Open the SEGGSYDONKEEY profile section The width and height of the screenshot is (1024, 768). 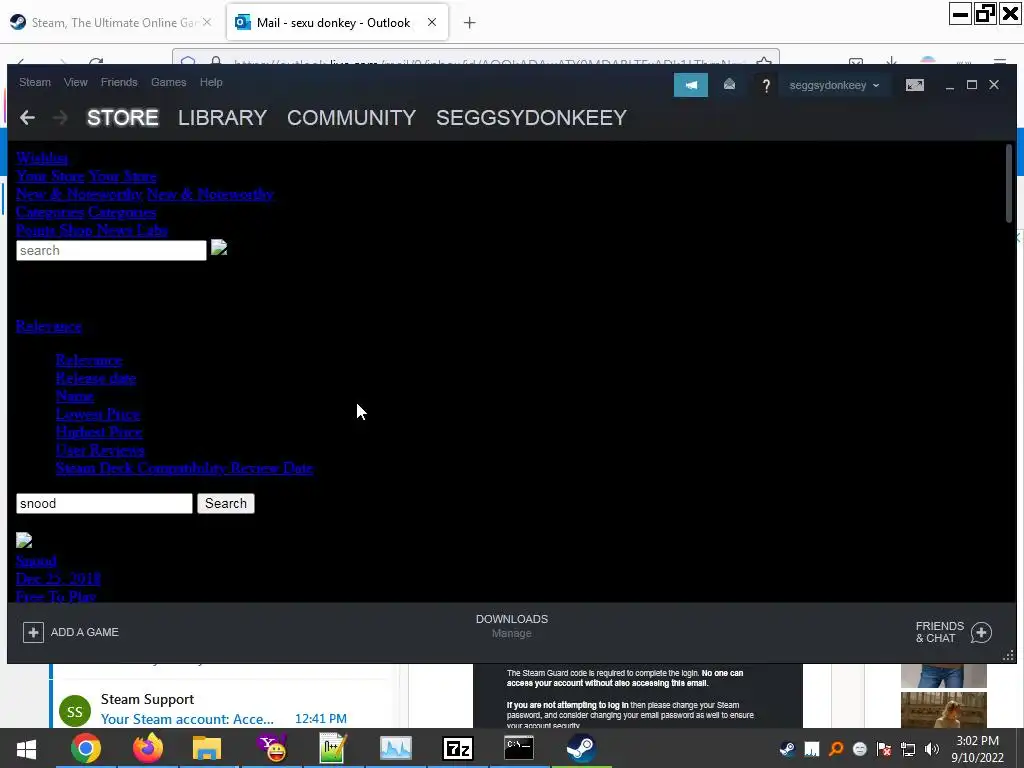[532, 118]
